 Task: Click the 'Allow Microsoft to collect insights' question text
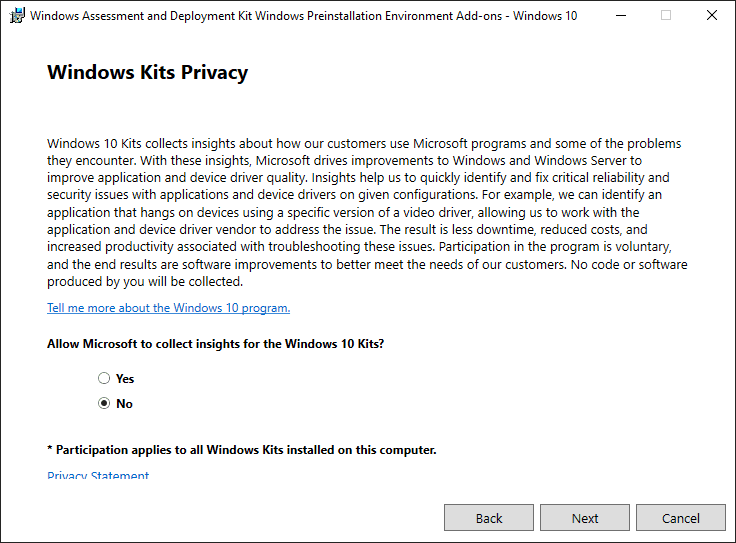[215, 344]
